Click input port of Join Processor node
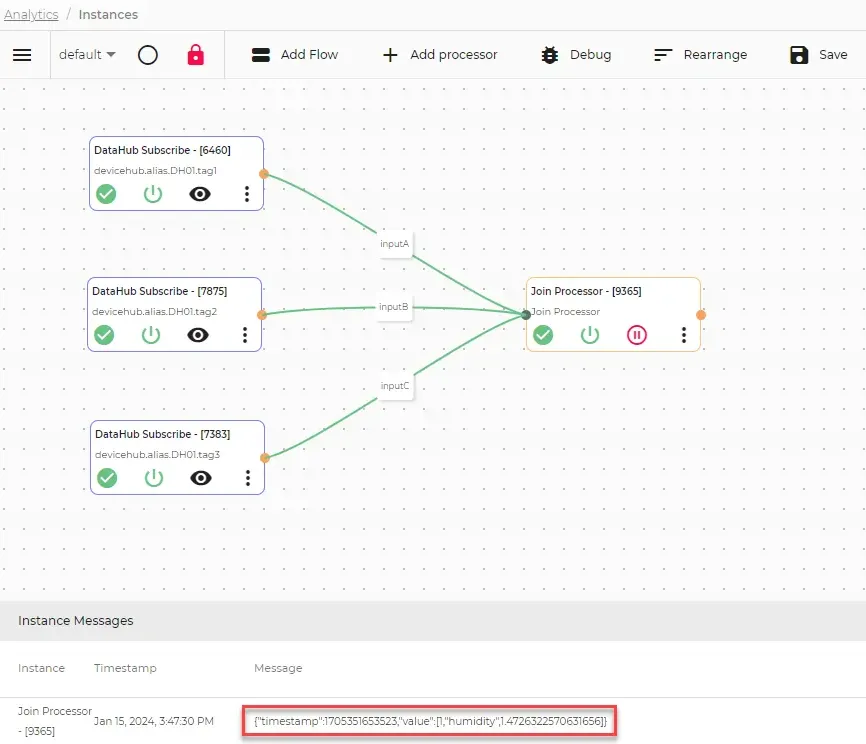 (x=526, y=315)
